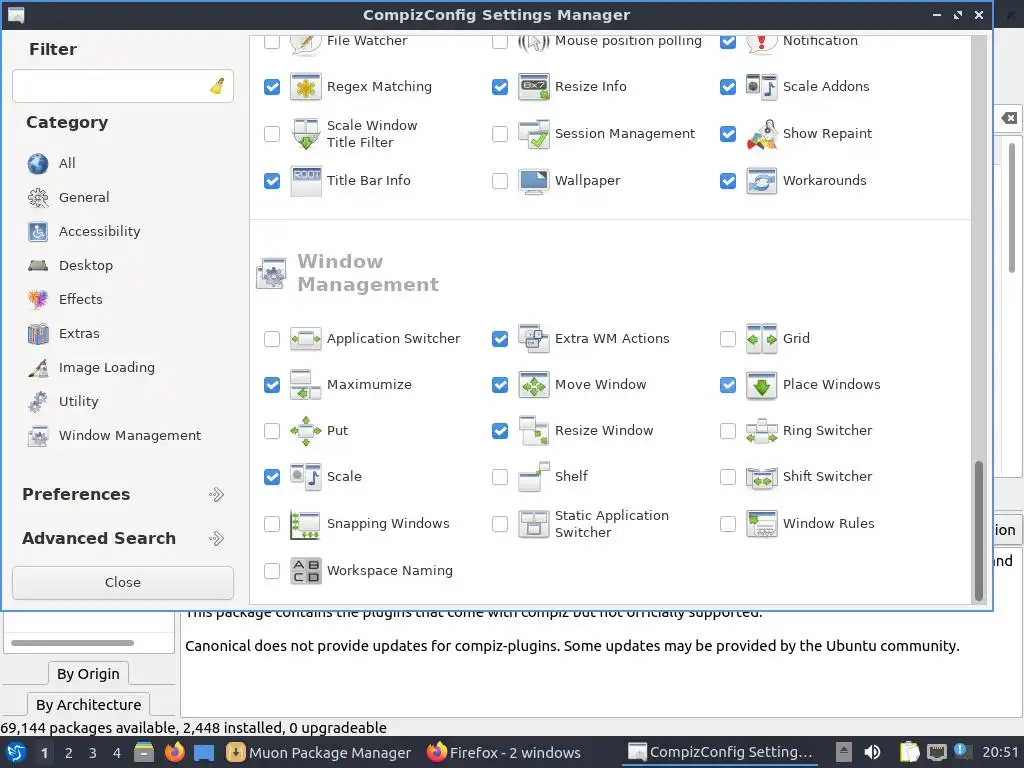Disable the Regex Matching checkbox
Image resolution: width=1024 pixels, height=768 pixels.
tap(272, 87)
